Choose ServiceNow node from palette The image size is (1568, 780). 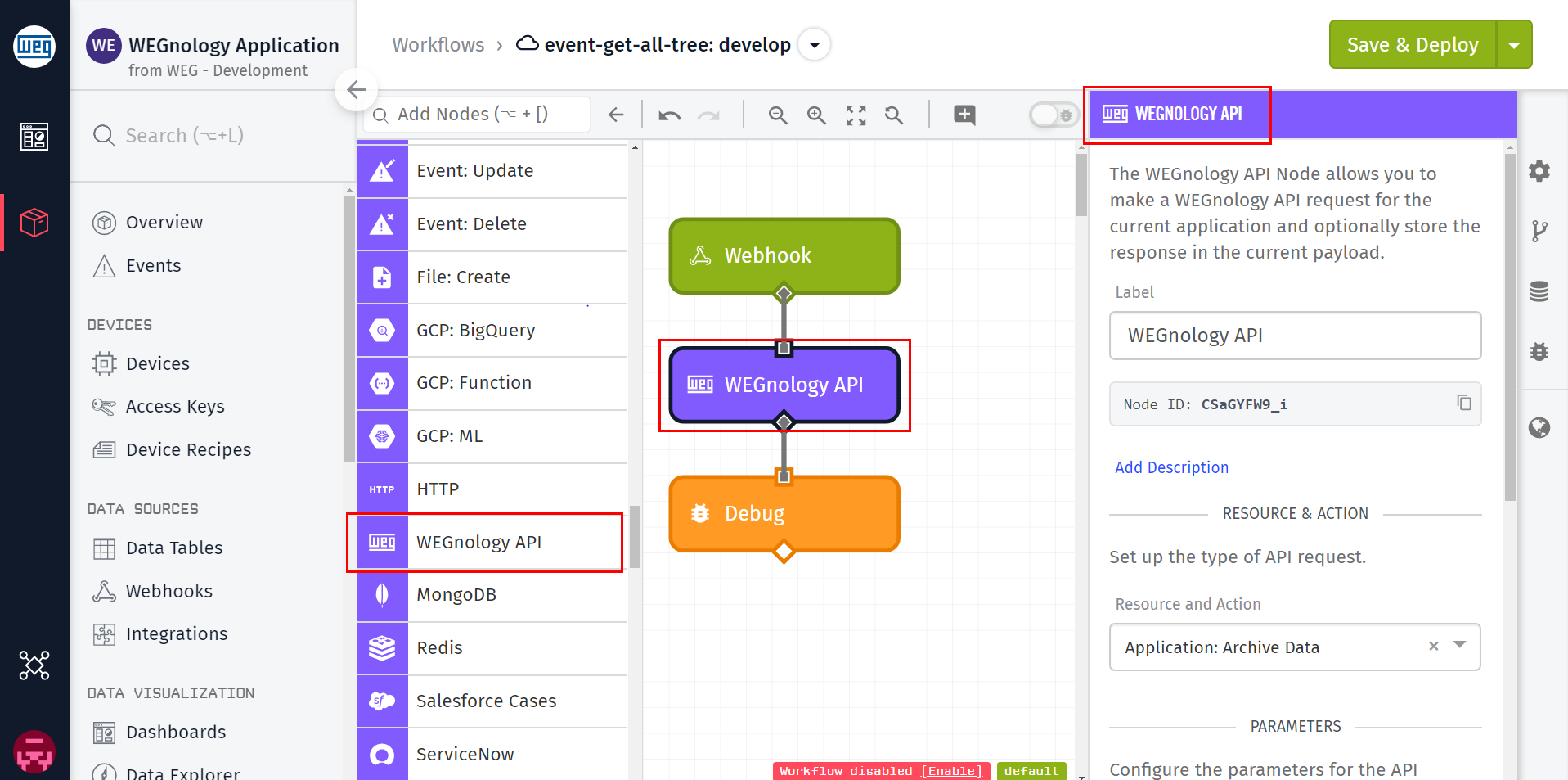pos(492,754)
